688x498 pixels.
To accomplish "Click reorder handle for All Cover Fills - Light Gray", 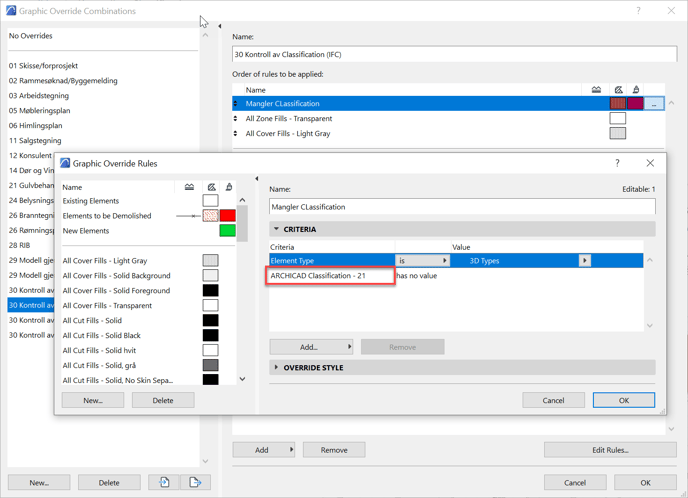I will pos(235,133).
